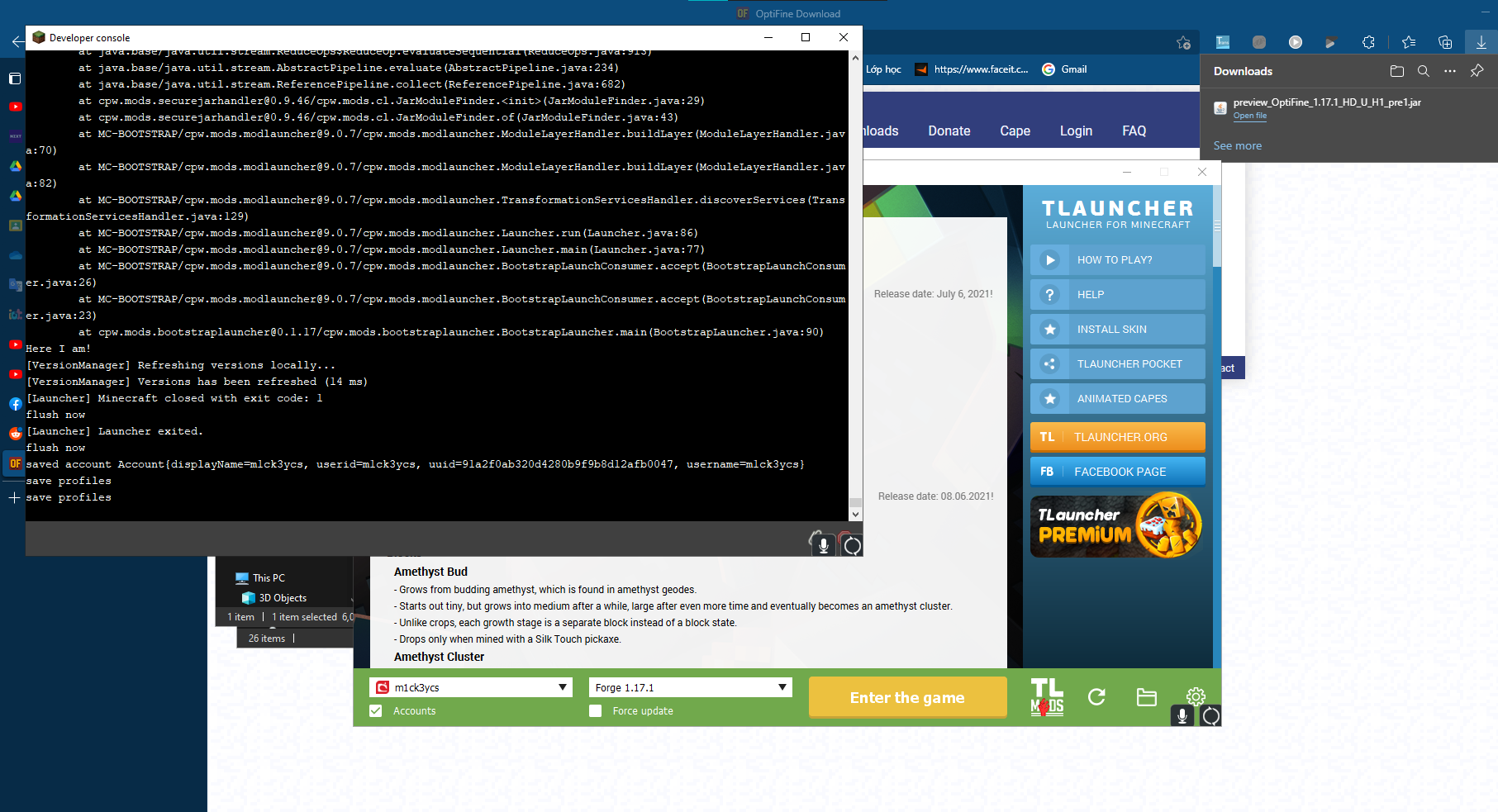Click the question mark icon beside HELP

coord(1049,294)
